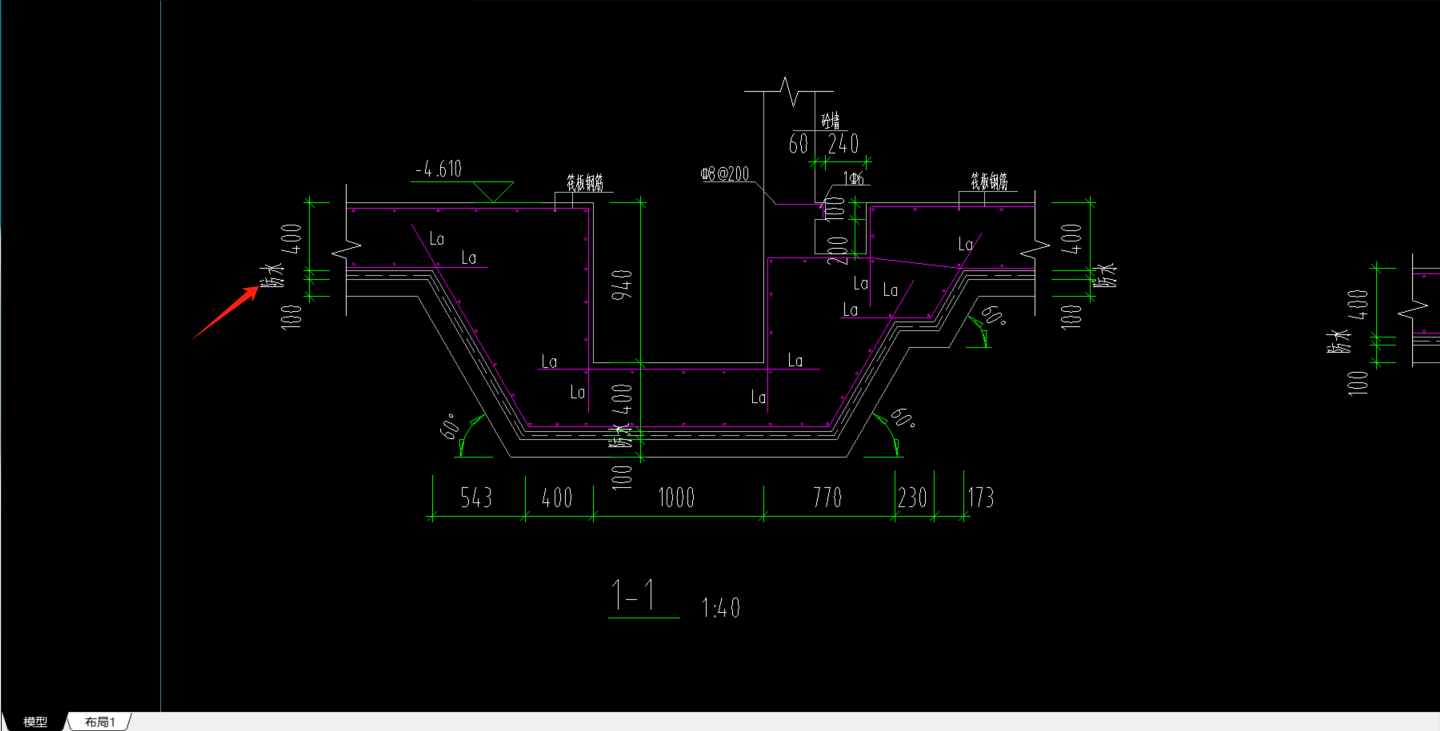Select the 200 dimension below 1Φ6
Viewport: 1440px width, 731px height.
click(838, 249)
